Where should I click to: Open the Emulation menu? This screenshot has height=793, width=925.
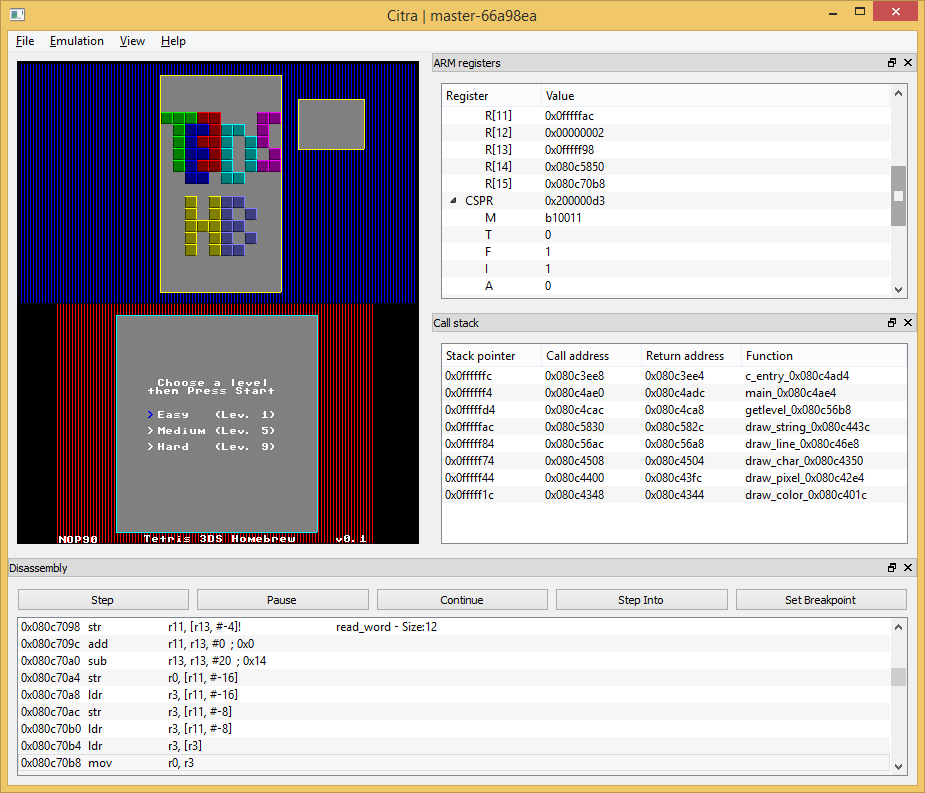(77, 41)
